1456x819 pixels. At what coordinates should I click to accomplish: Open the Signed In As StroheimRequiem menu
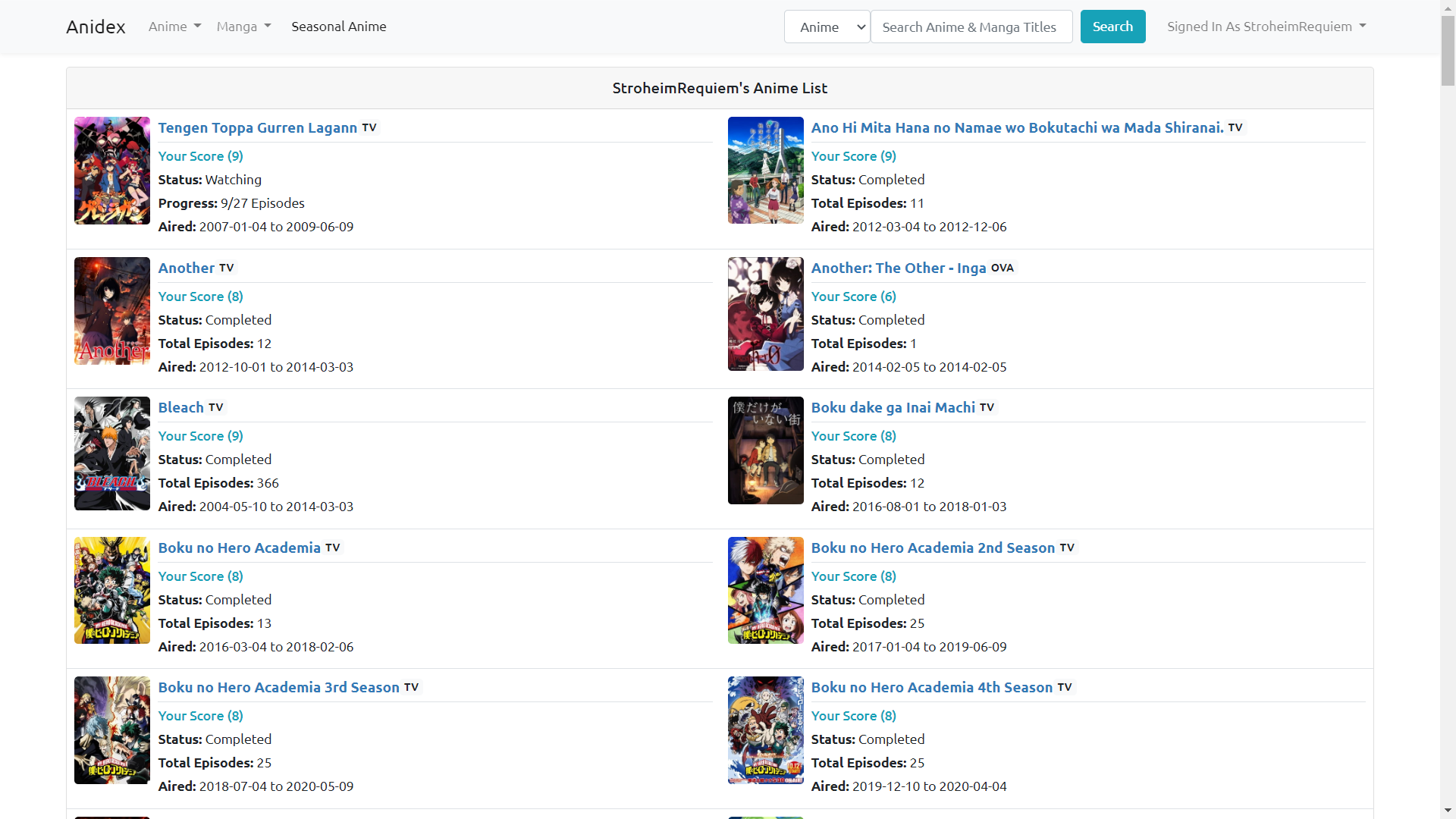pyautogui.click(x=1266, y=27)
